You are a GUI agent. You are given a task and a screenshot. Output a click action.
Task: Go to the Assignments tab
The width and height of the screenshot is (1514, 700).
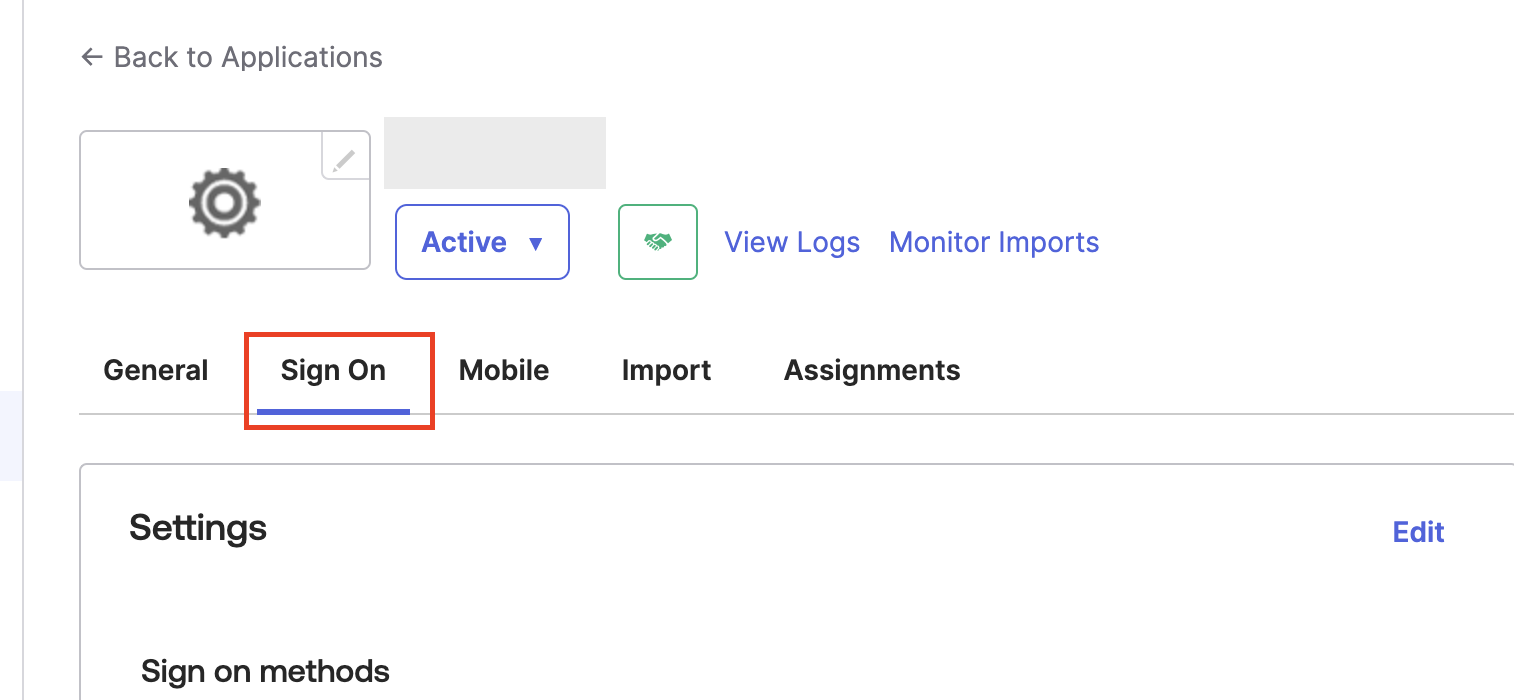(x=872, y=370)
